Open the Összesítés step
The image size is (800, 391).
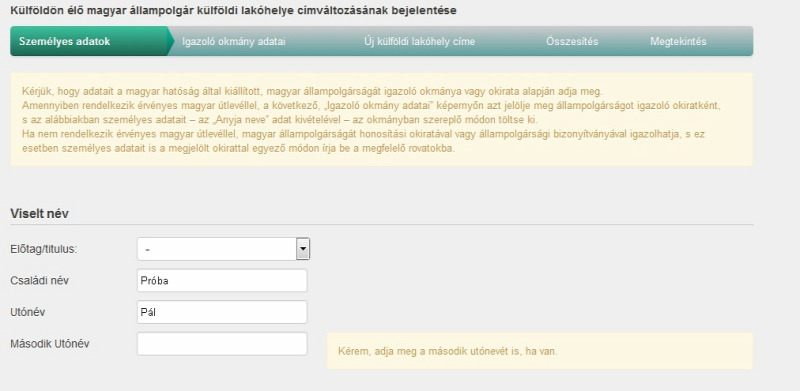[572, 41]
